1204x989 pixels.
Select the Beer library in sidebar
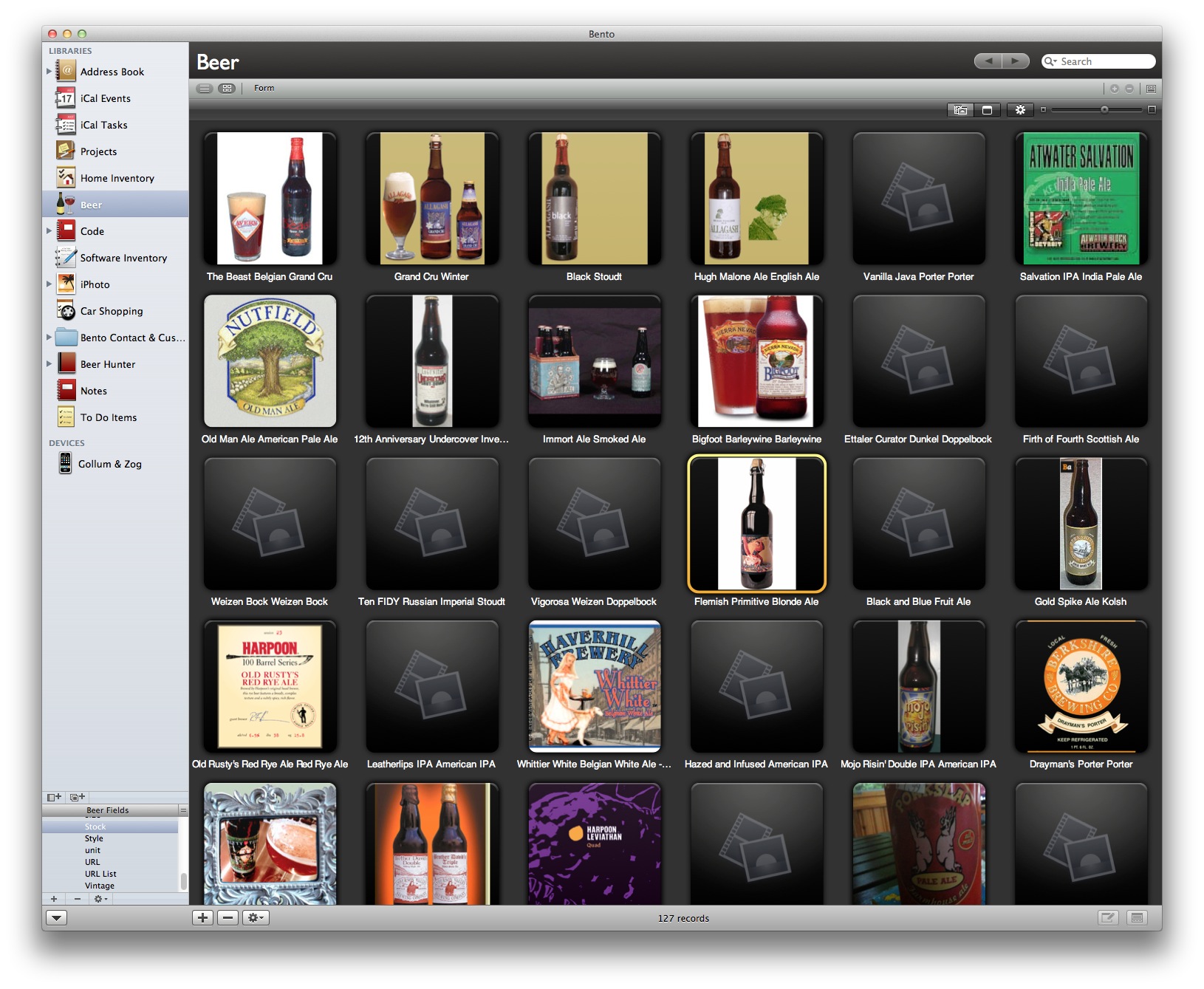coord(114,205)
